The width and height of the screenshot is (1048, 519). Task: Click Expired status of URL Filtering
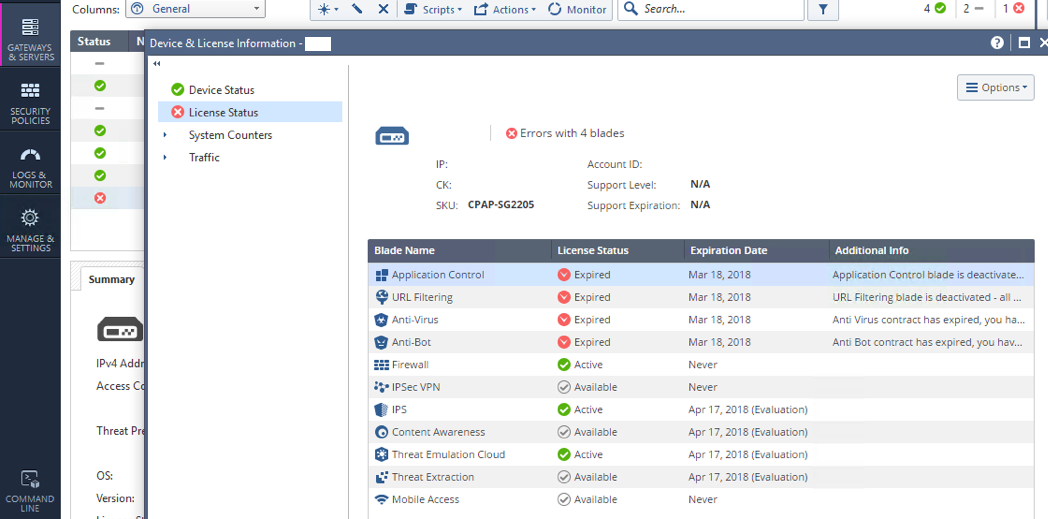coord(584,297)
